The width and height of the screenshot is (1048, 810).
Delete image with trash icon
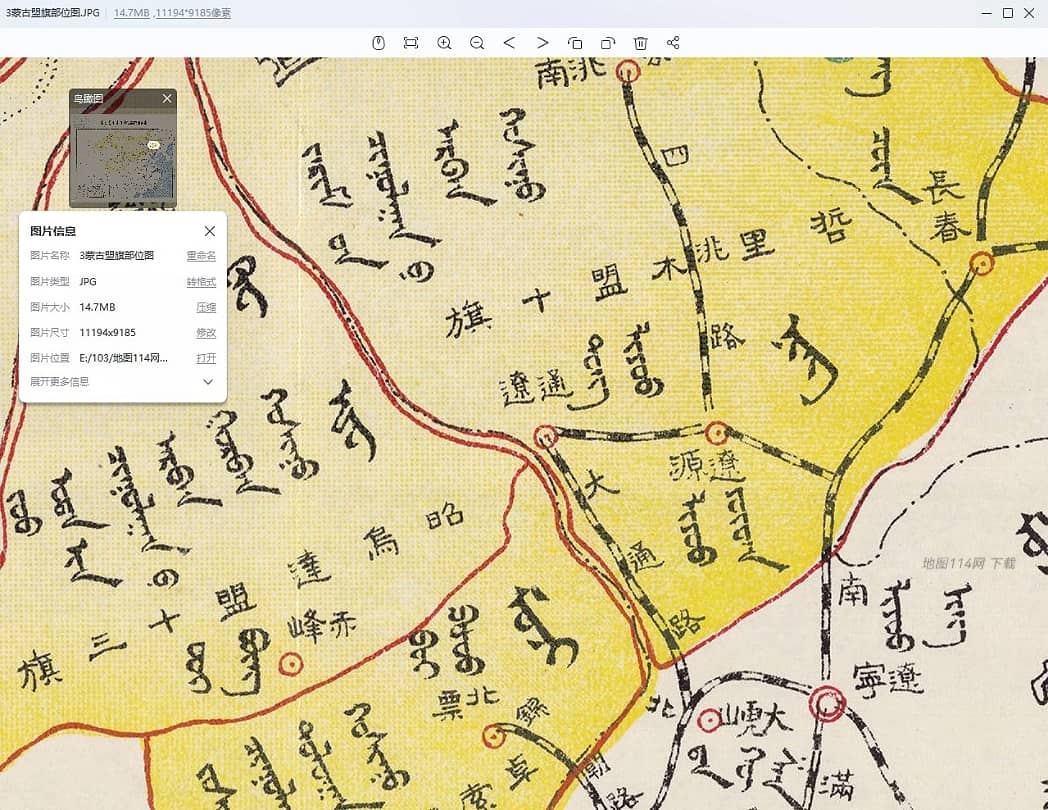(640, 43)
